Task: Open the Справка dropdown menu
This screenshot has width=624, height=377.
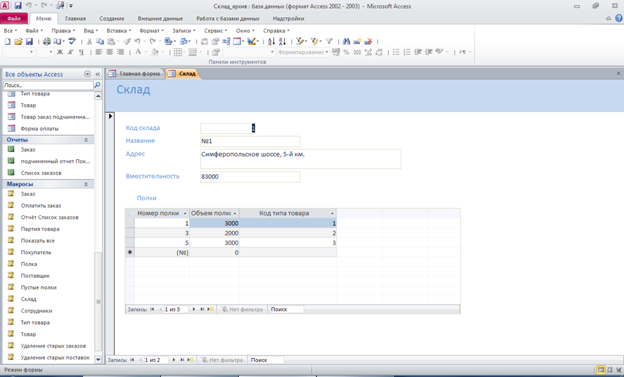Action: click(x=276, y=31)
